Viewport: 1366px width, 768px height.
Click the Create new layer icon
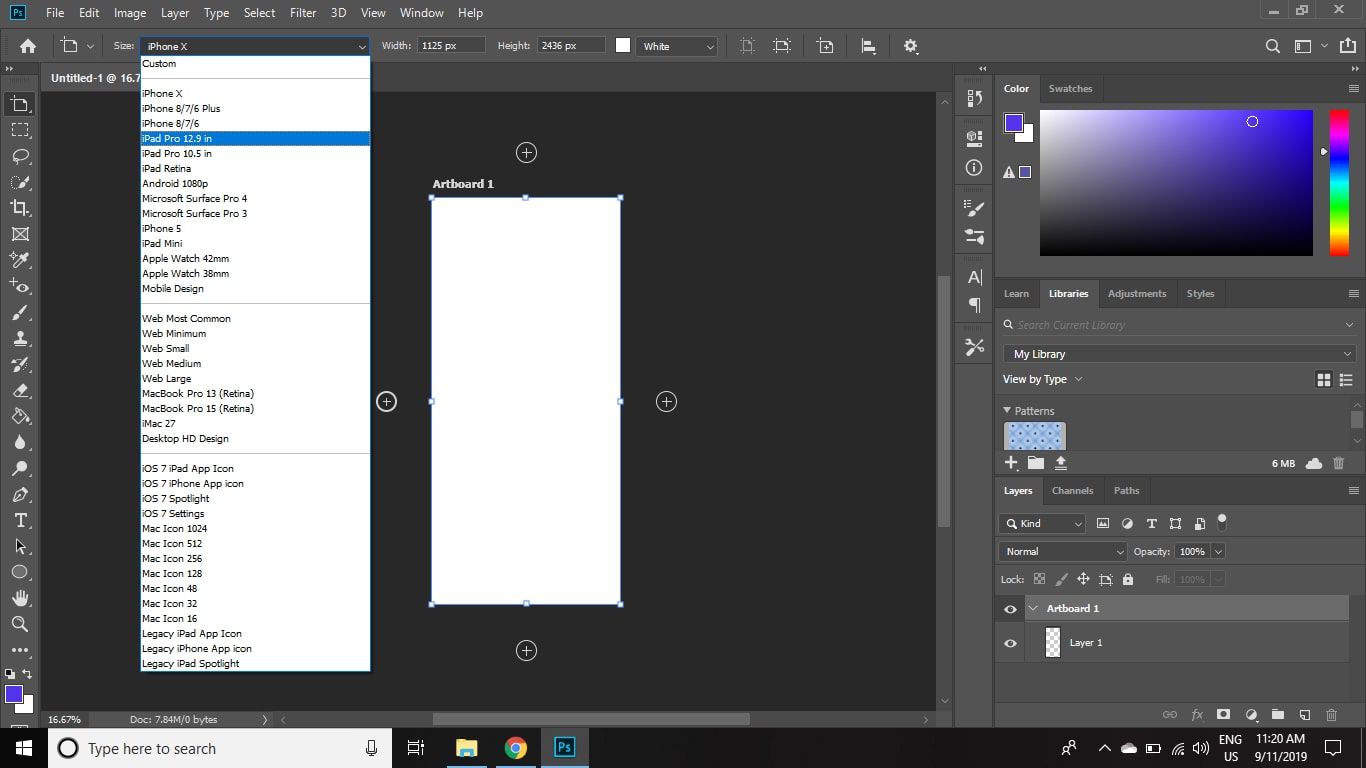coord(1304,715)
